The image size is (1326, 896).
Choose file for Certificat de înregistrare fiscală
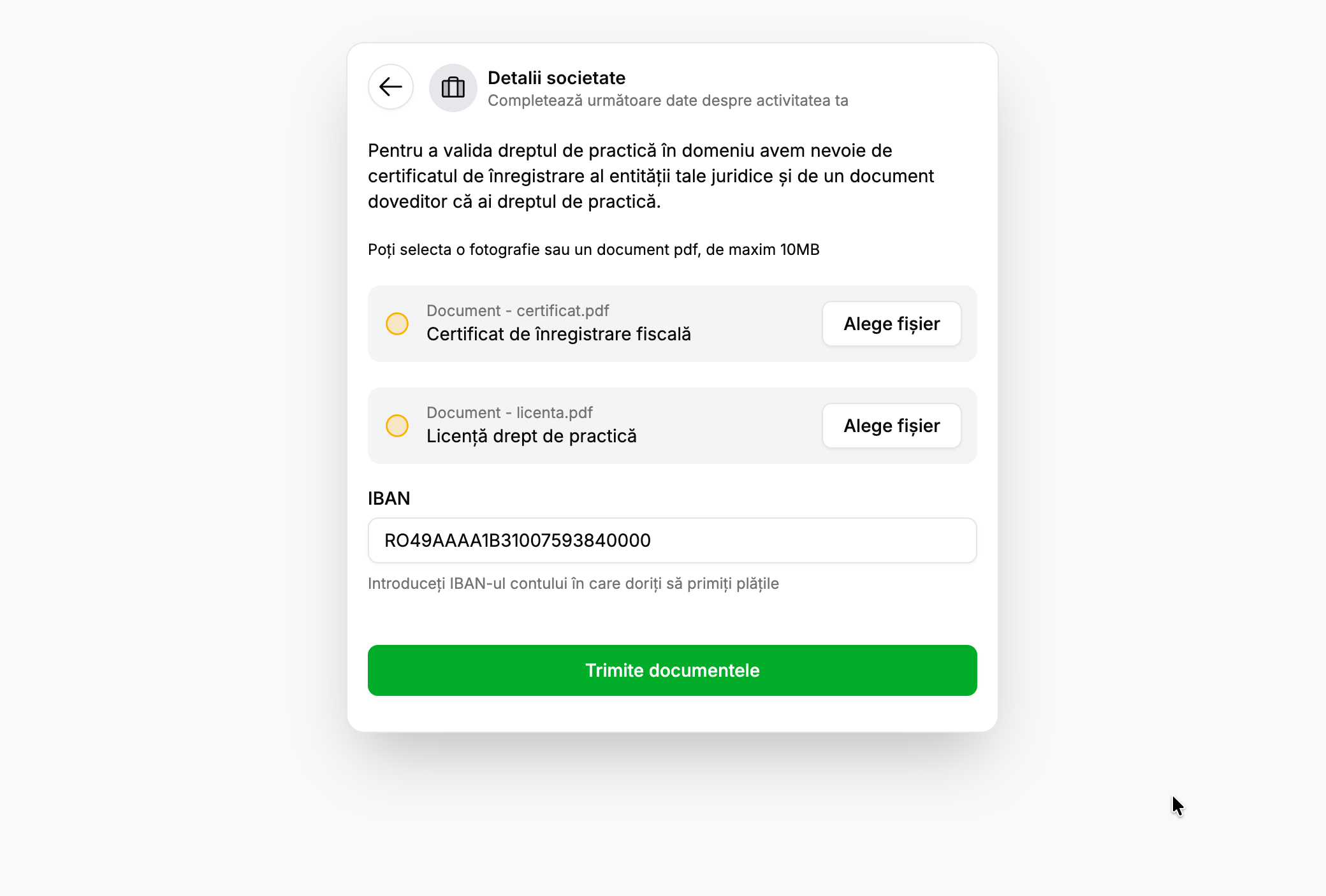(x=891, y=324)
